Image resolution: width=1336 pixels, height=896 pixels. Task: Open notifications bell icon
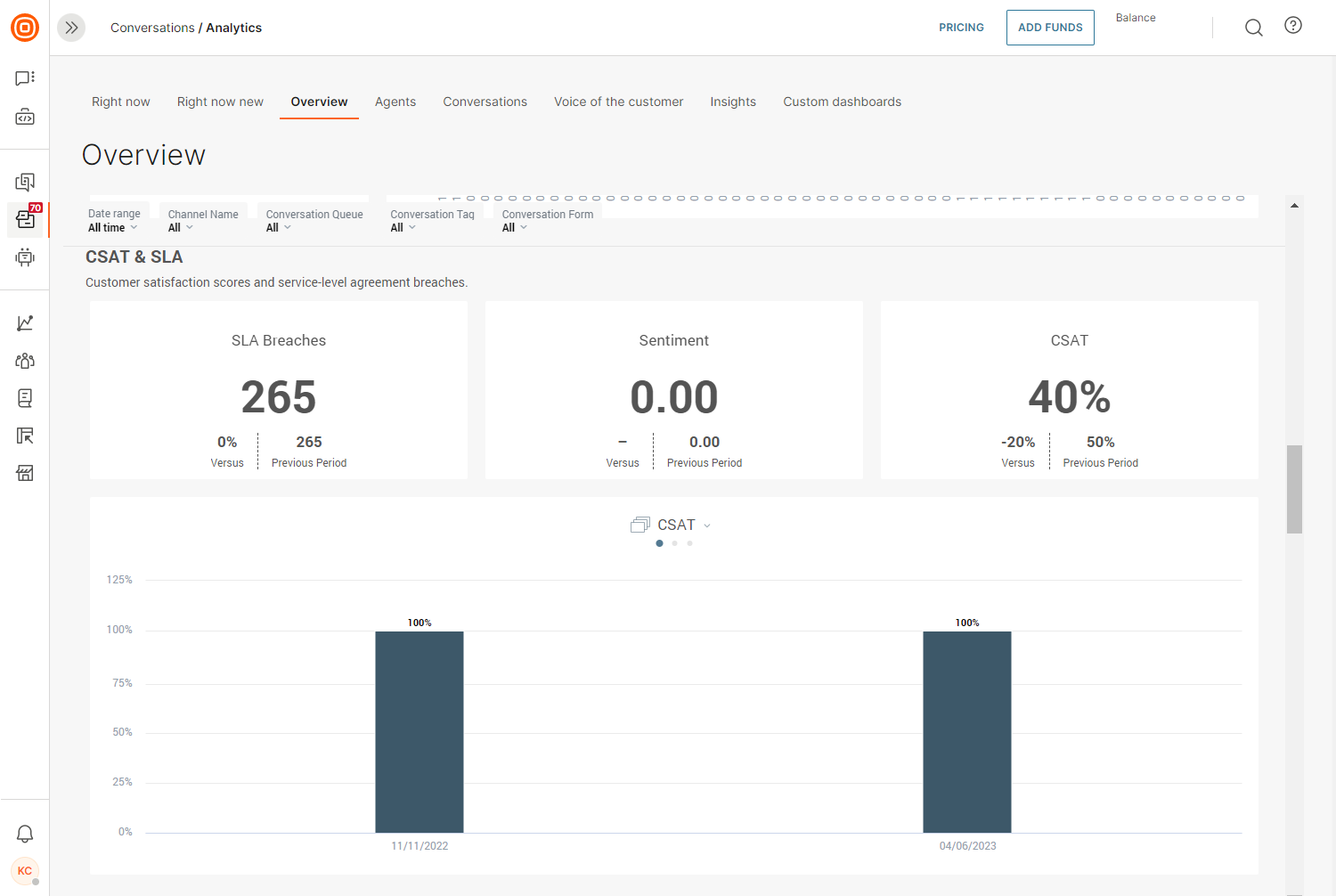25,834
